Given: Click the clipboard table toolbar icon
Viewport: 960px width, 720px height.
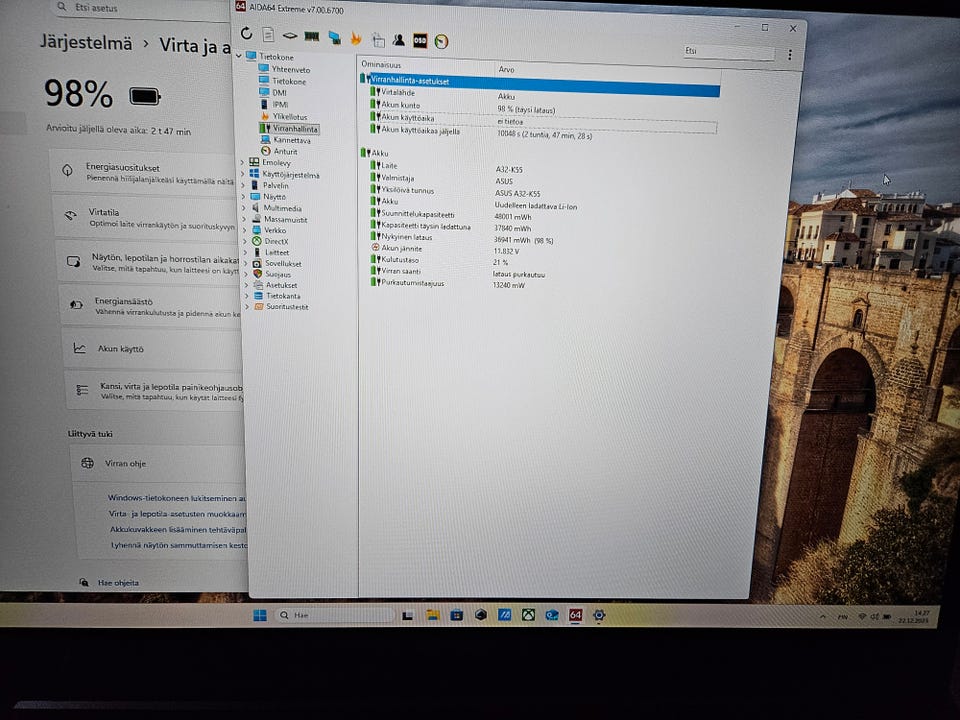Looking at the screenshot, I should [378, 40].
